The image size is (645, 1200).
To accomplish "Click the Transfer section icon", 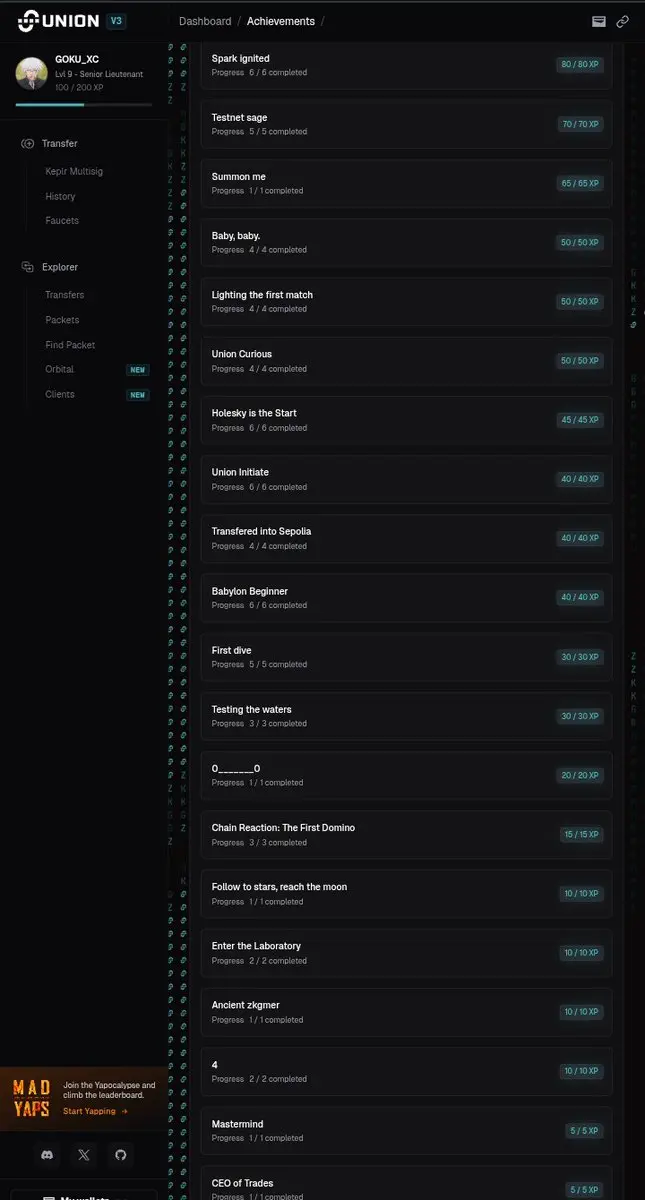I will [27, 144].
